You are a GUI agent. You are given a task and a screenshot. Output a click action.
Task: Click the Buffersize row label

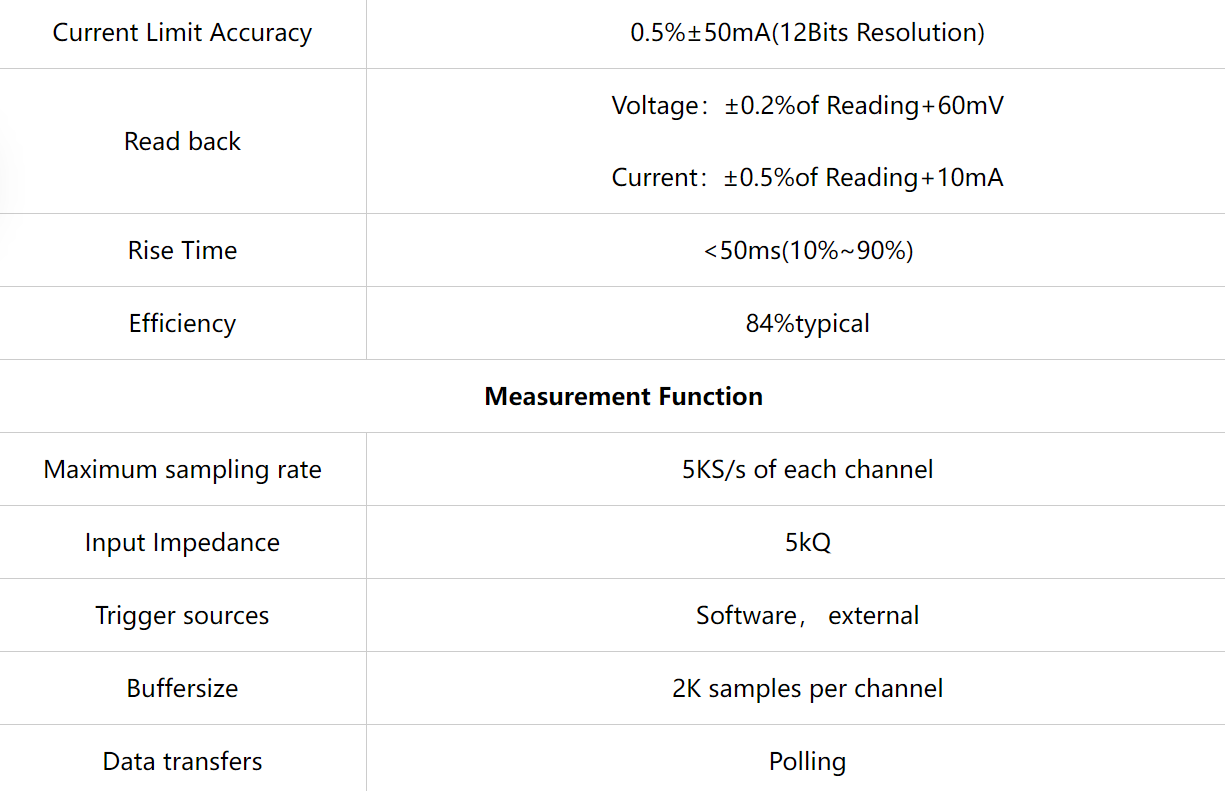[x=182, y=688]
